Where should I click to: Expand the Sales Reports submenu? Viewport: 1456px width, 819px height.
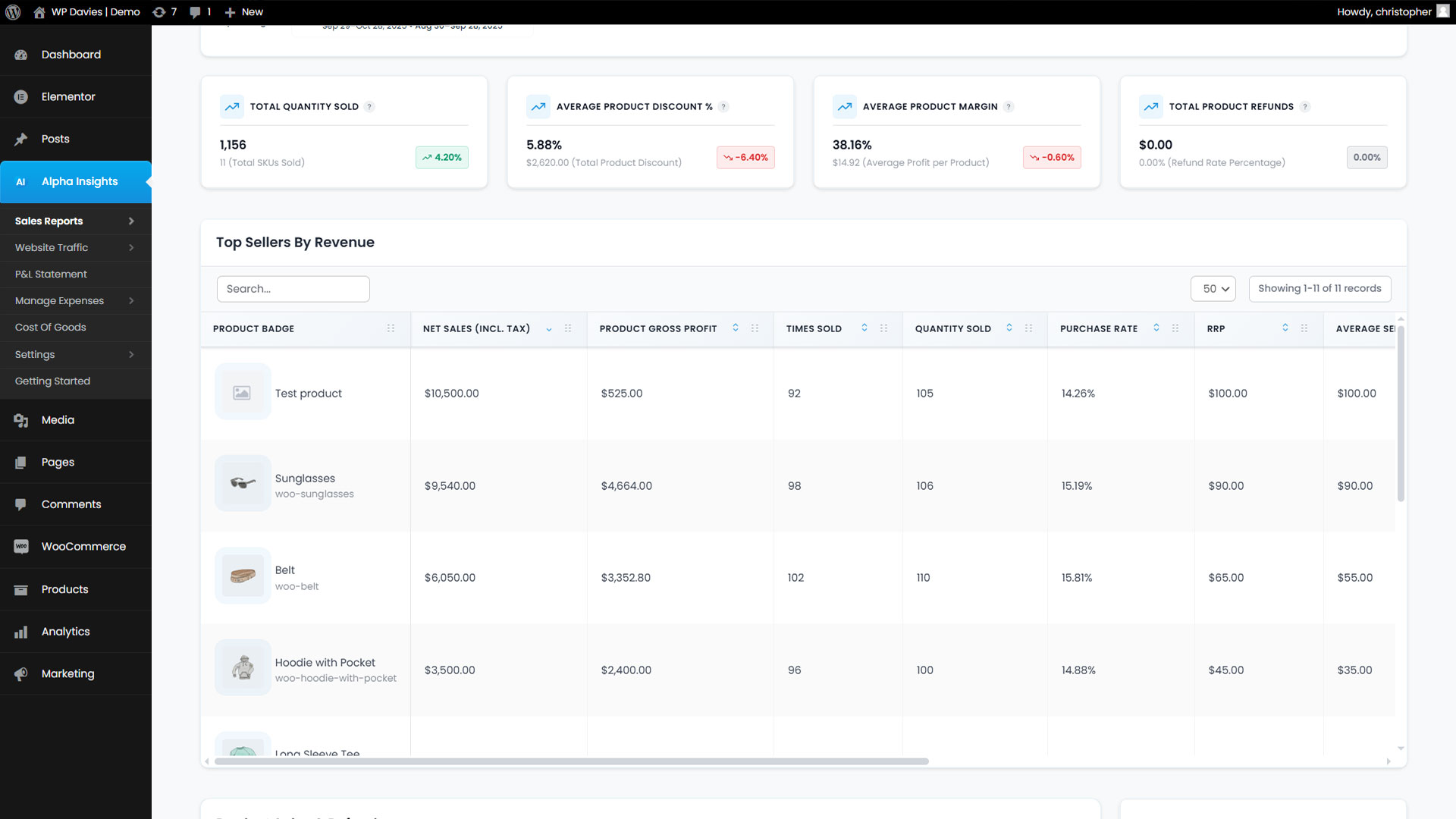click(x=131, y=221)
